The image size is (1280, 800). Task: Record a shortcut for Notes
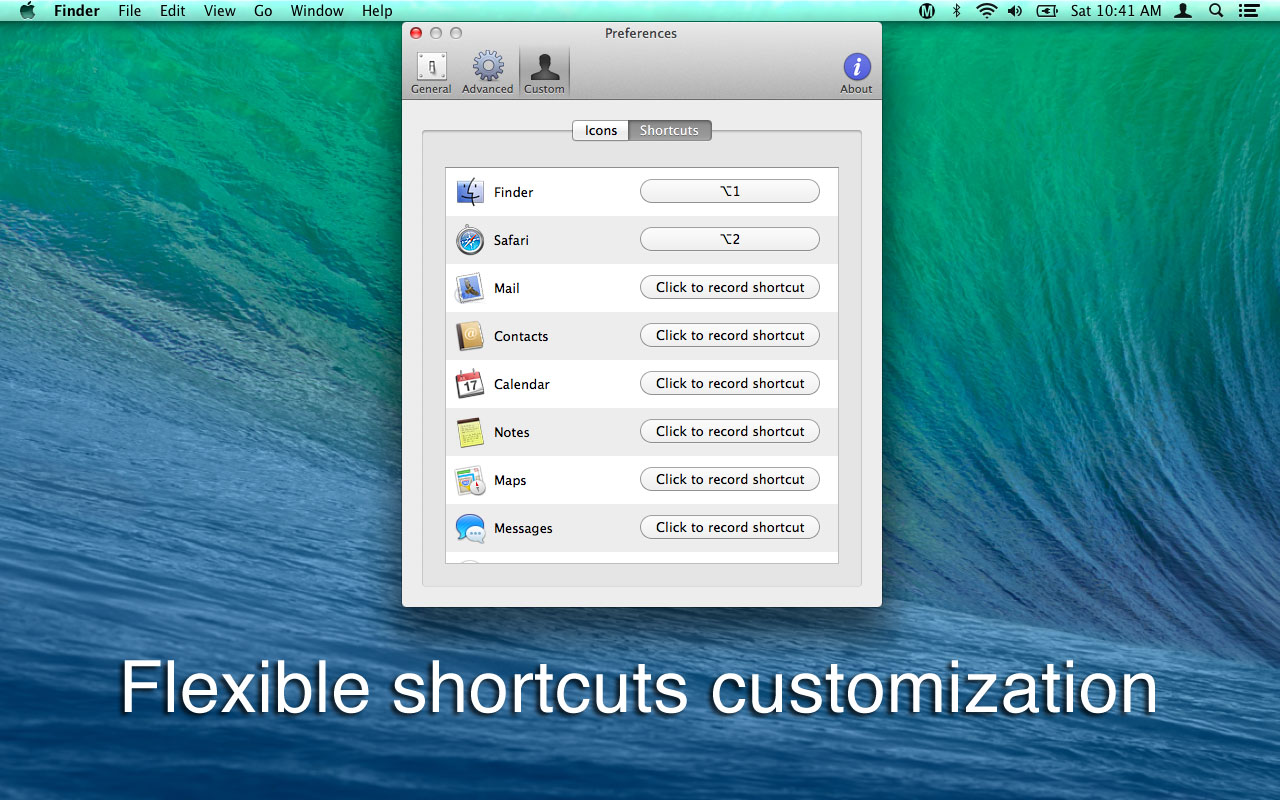point(730,431)
